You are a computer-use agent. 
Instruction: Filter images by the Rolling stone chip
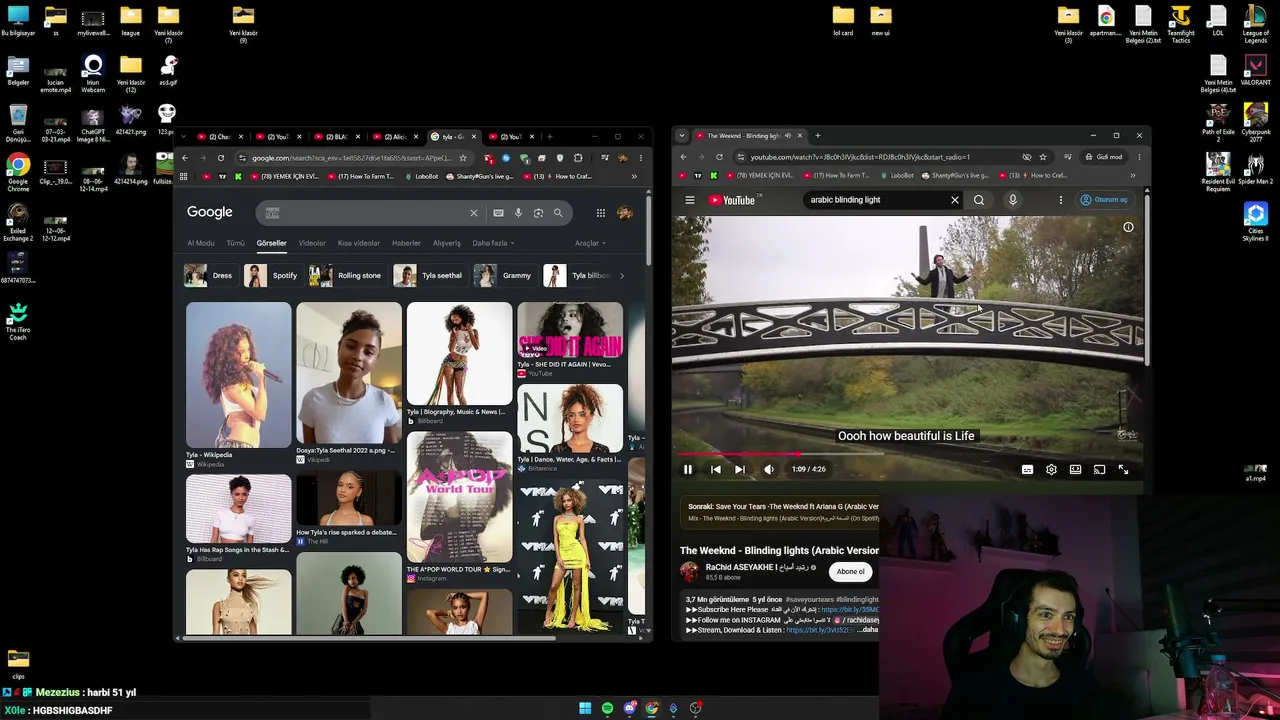coord(346,276)
